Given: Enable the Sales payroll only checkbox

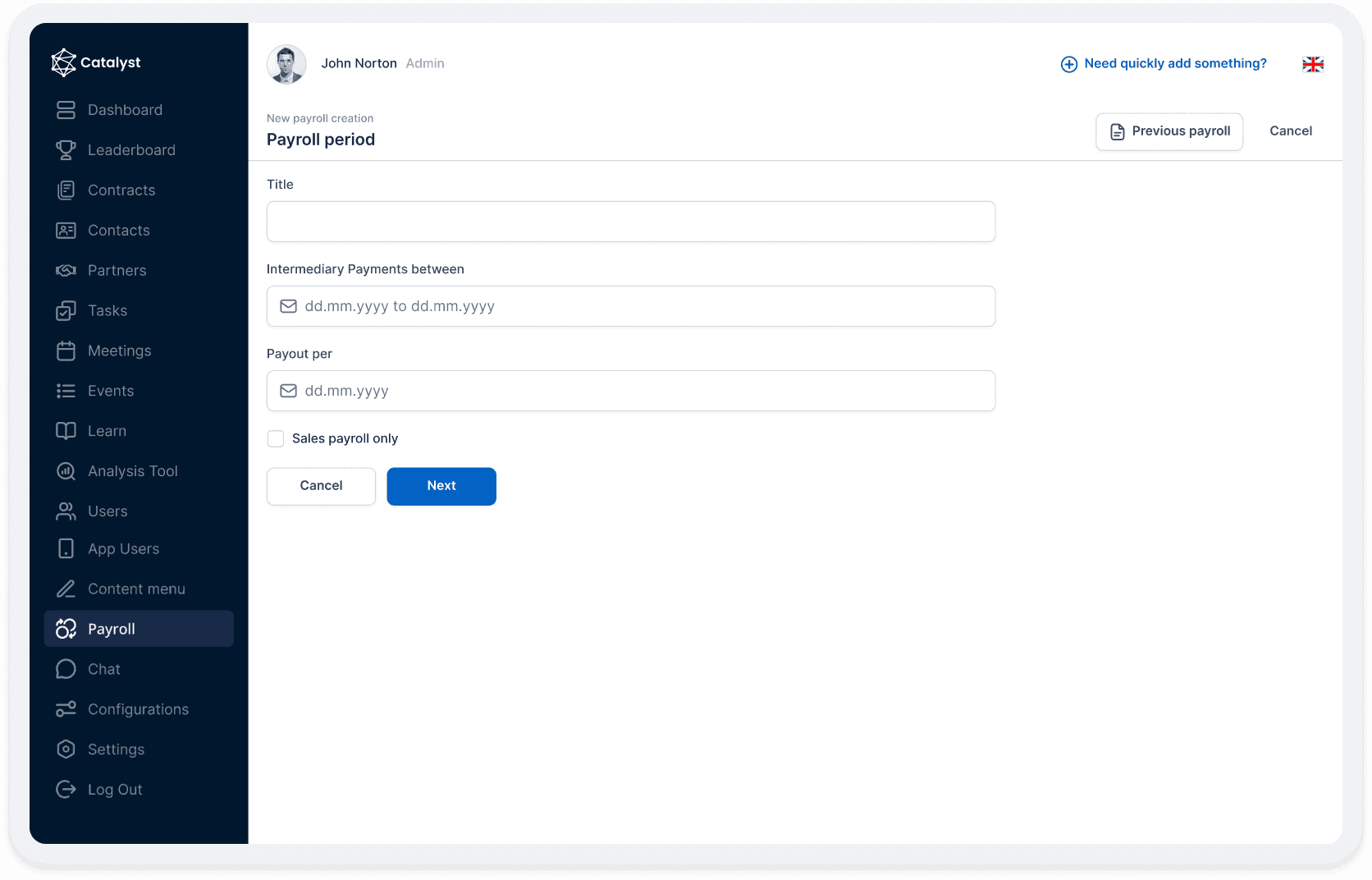Looking at the screenshot, I should pos(276,439).
